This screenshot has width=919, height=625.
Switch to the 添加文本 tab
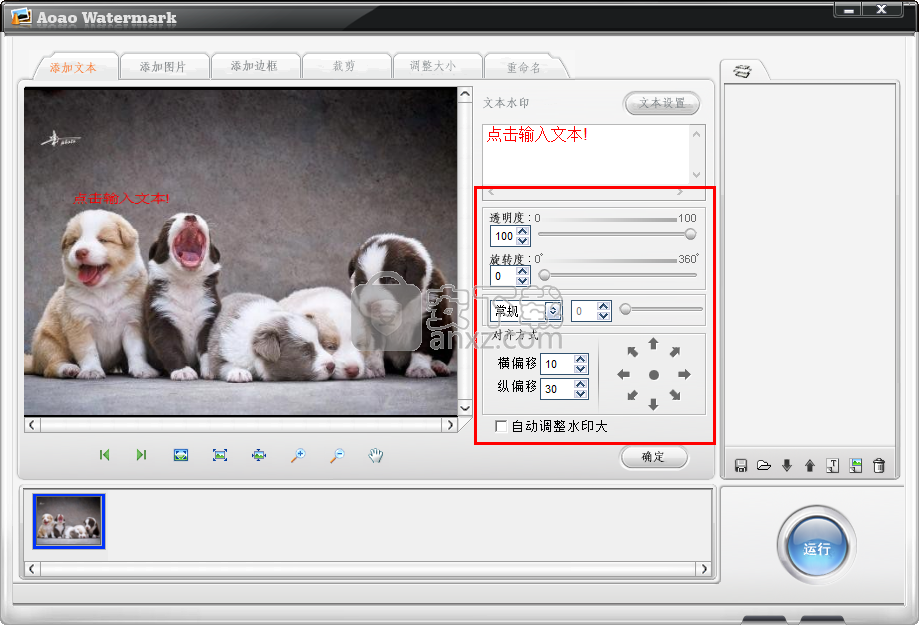tap(73, 68)
